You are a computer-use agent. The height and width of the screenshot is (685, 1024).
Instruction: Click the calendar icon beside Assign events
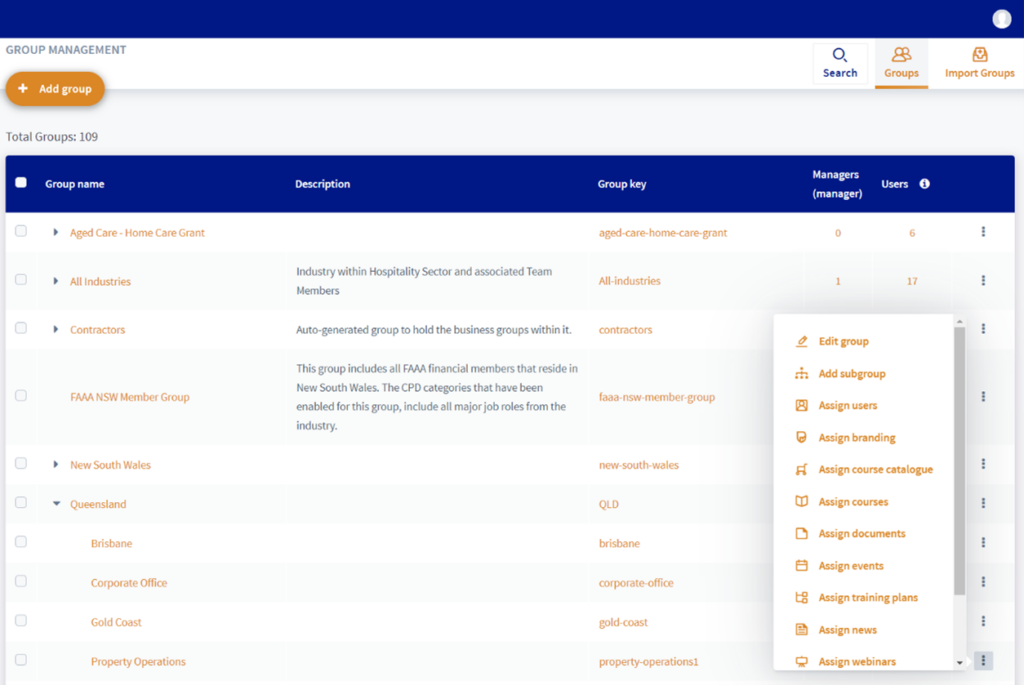pyautogui.click(x=801, y=566)
